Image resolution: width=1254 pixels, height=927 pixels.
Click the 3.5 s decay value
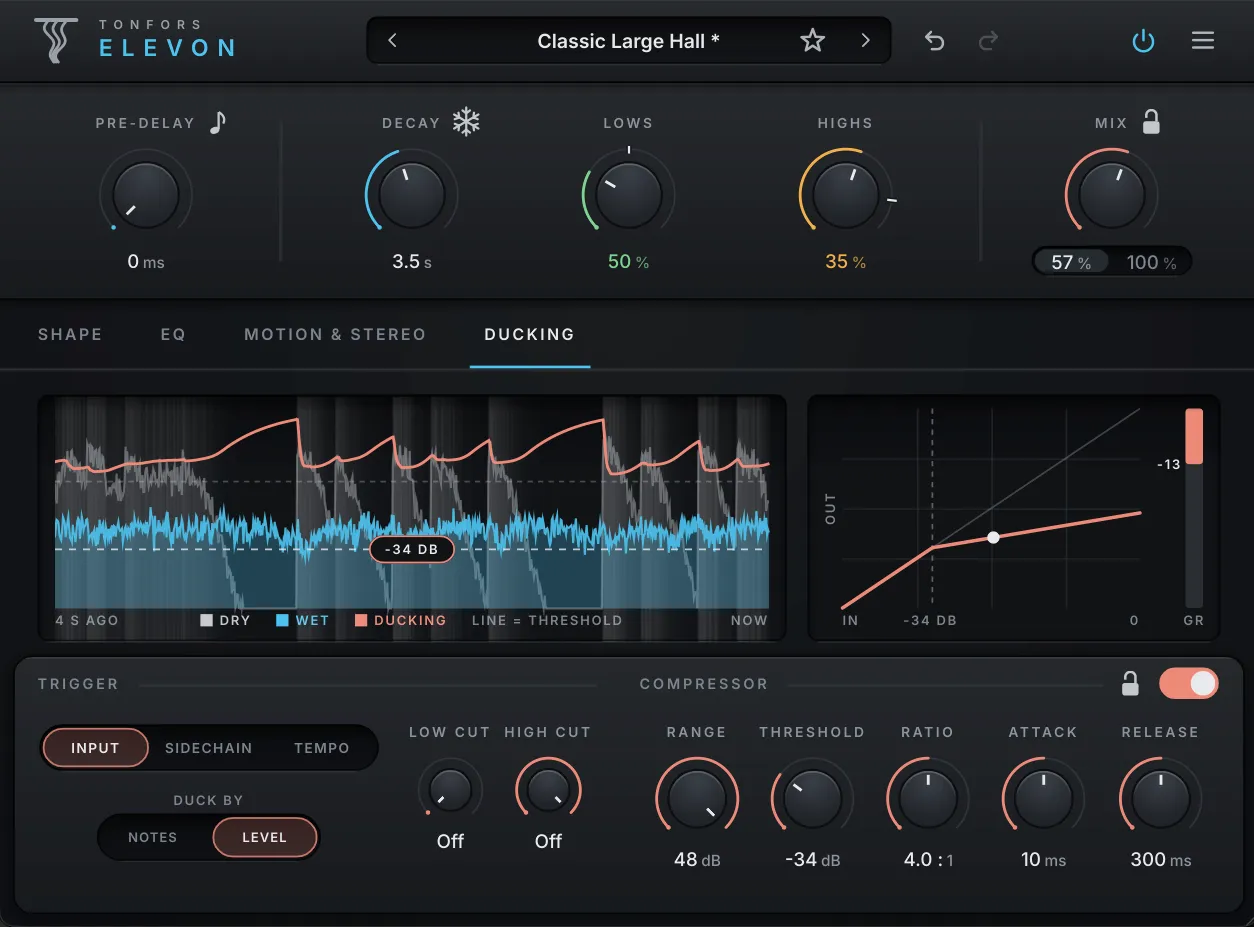(x=412, y=262)
